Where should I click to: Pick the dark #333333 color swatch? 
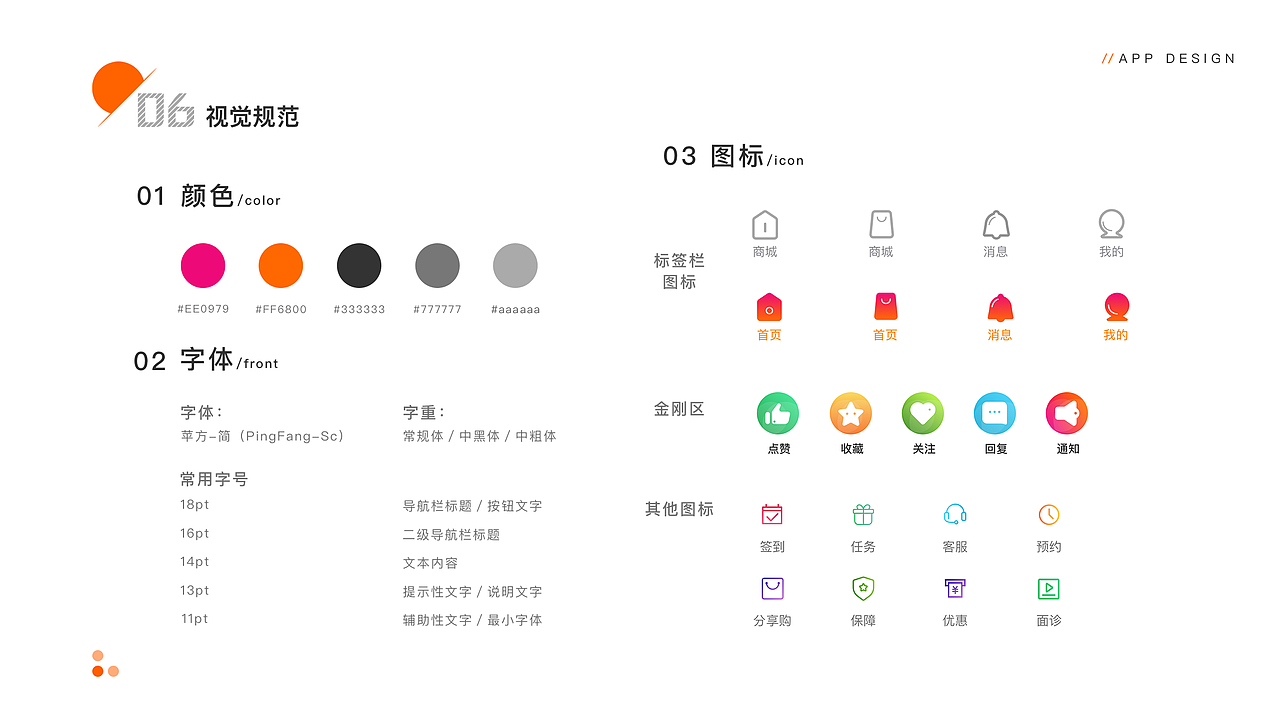tap(359, 266)
